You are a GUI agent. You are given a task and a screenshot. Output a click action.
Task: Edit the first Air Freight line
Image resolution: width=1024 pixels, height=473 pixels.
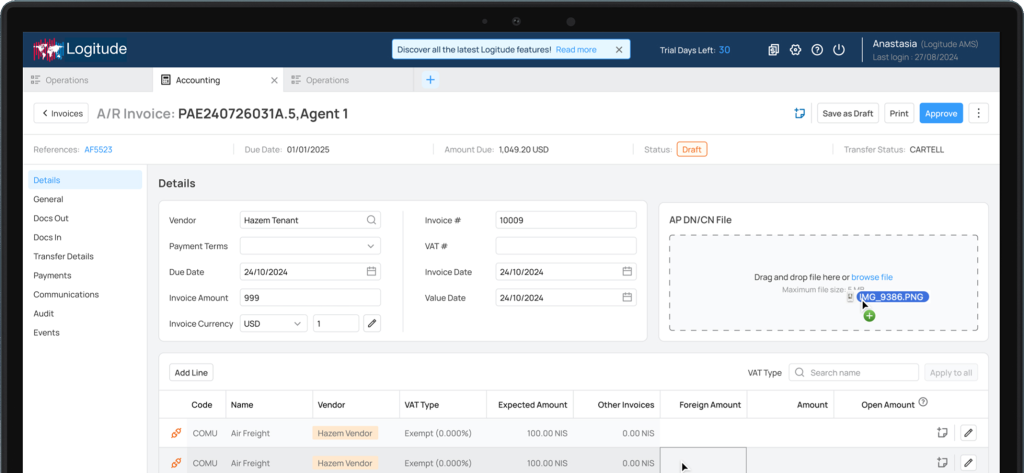pos(967,433)
